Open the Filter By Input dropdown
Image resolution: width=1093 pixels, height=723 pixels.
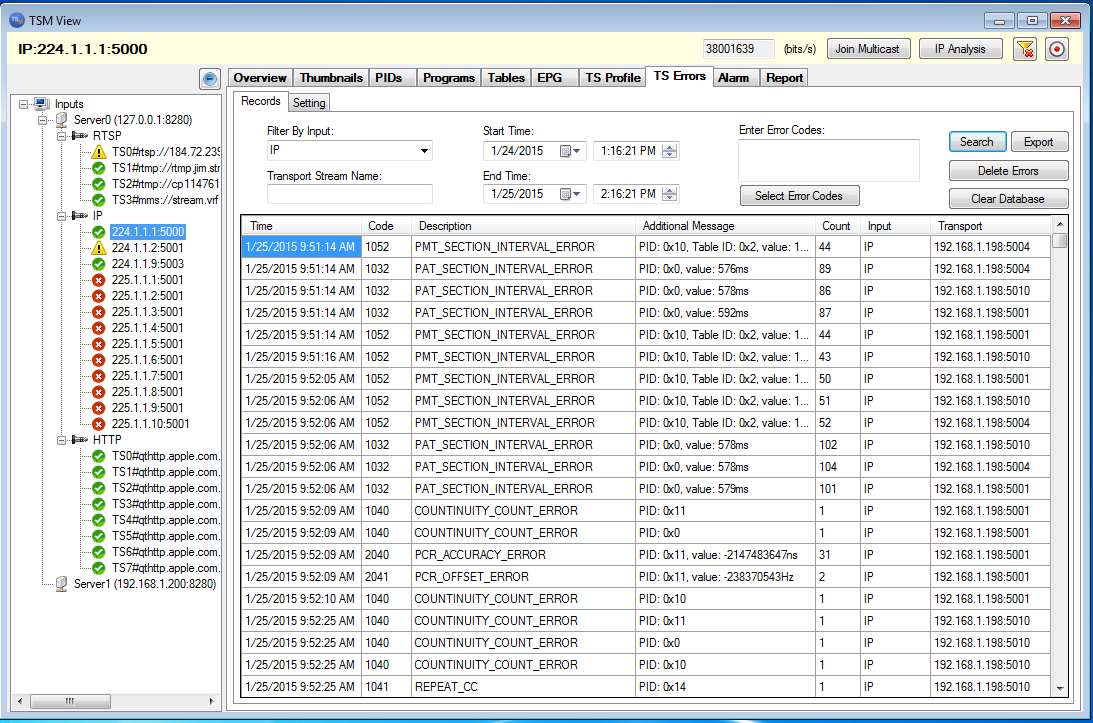425,151
